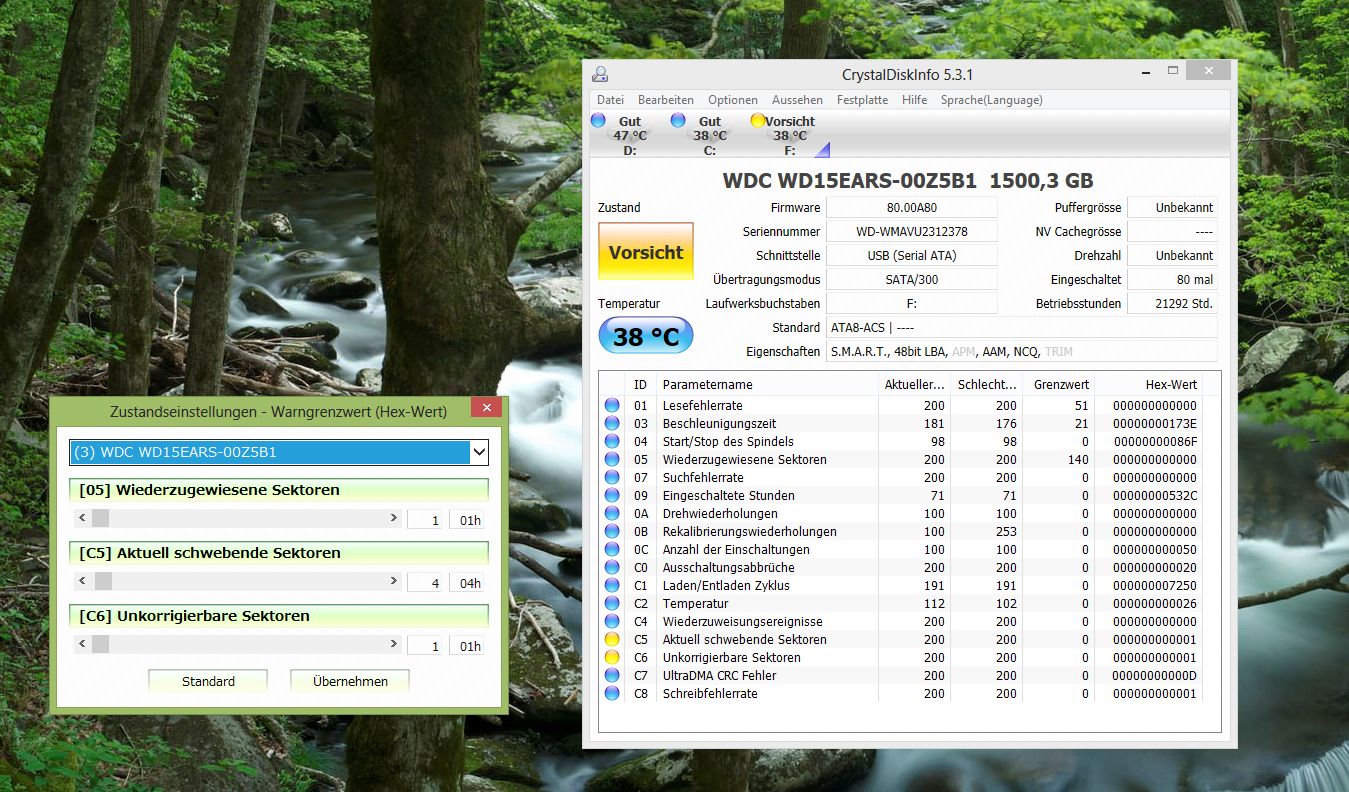Click the Hex-Wert column header
Screen dimensions: 1349x792
tap(1149, 384)
